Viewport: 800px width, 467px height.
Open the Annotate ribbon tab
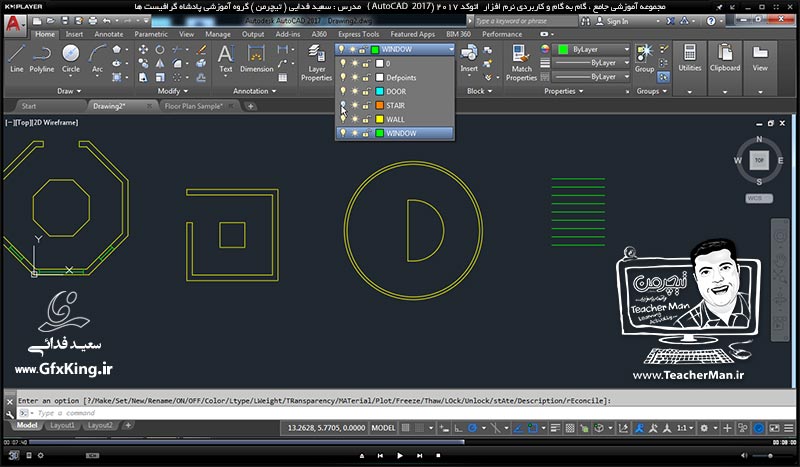pos(109,34)
